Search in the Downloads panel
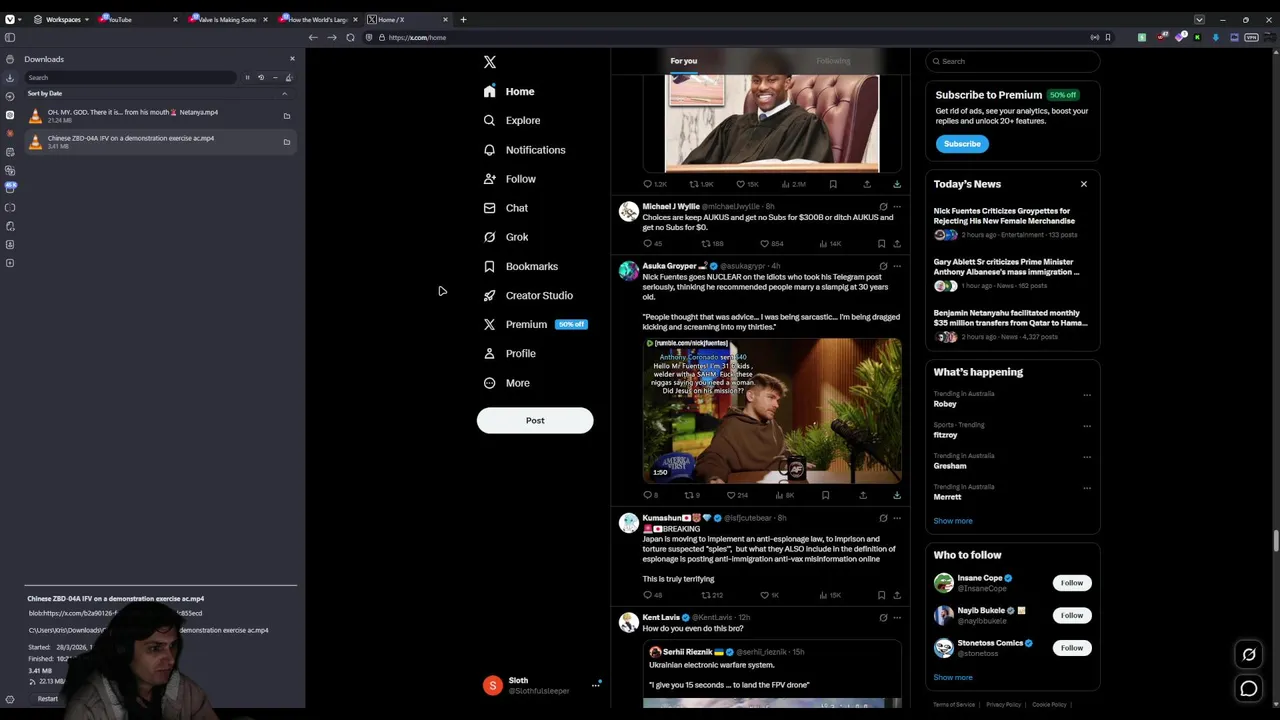Image resolution: width=1280 pixels, height=720 pixels. click(x=132, y=77)
